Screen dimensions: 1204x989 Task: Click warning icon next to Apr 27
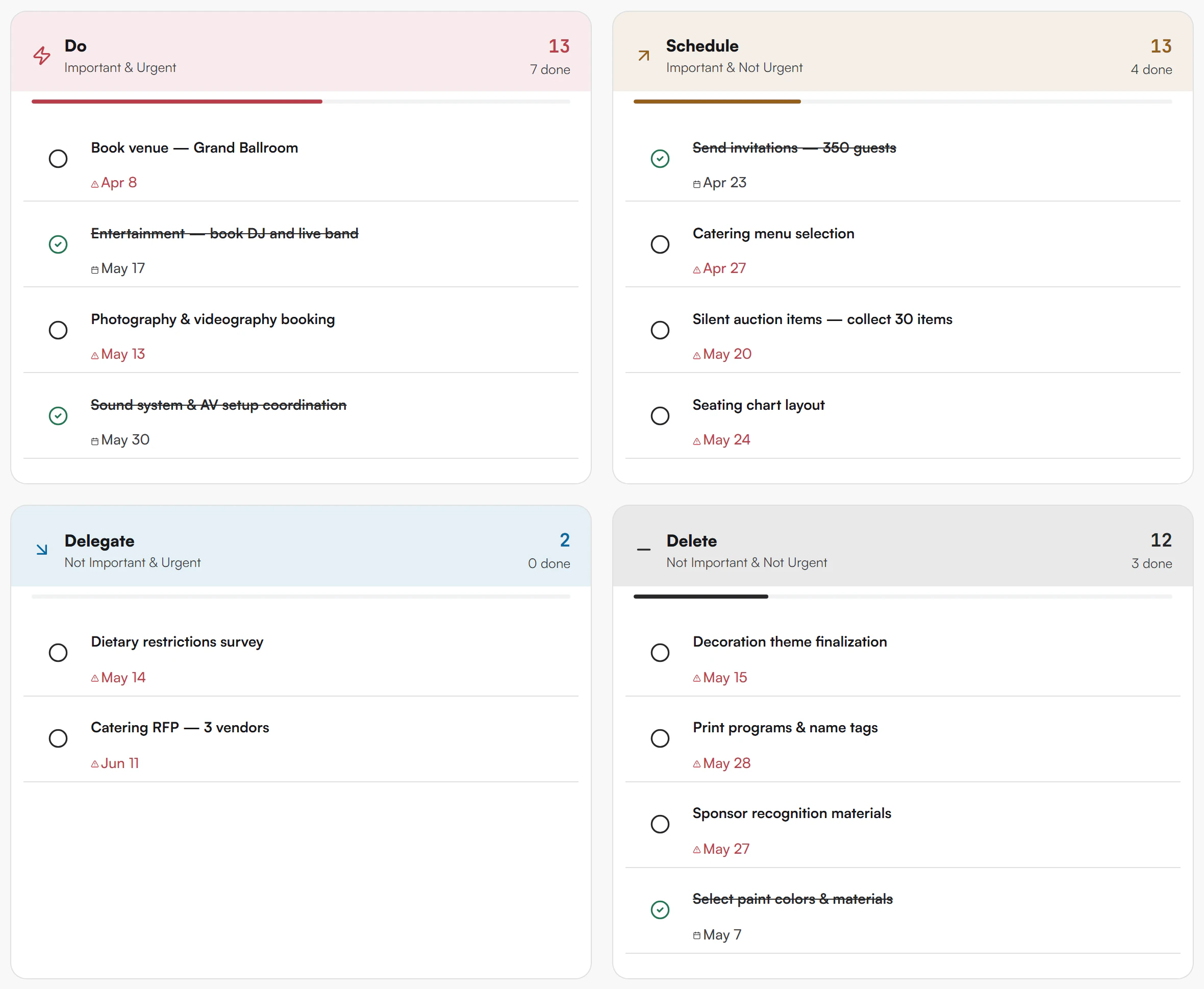click(x=696, y=270)
